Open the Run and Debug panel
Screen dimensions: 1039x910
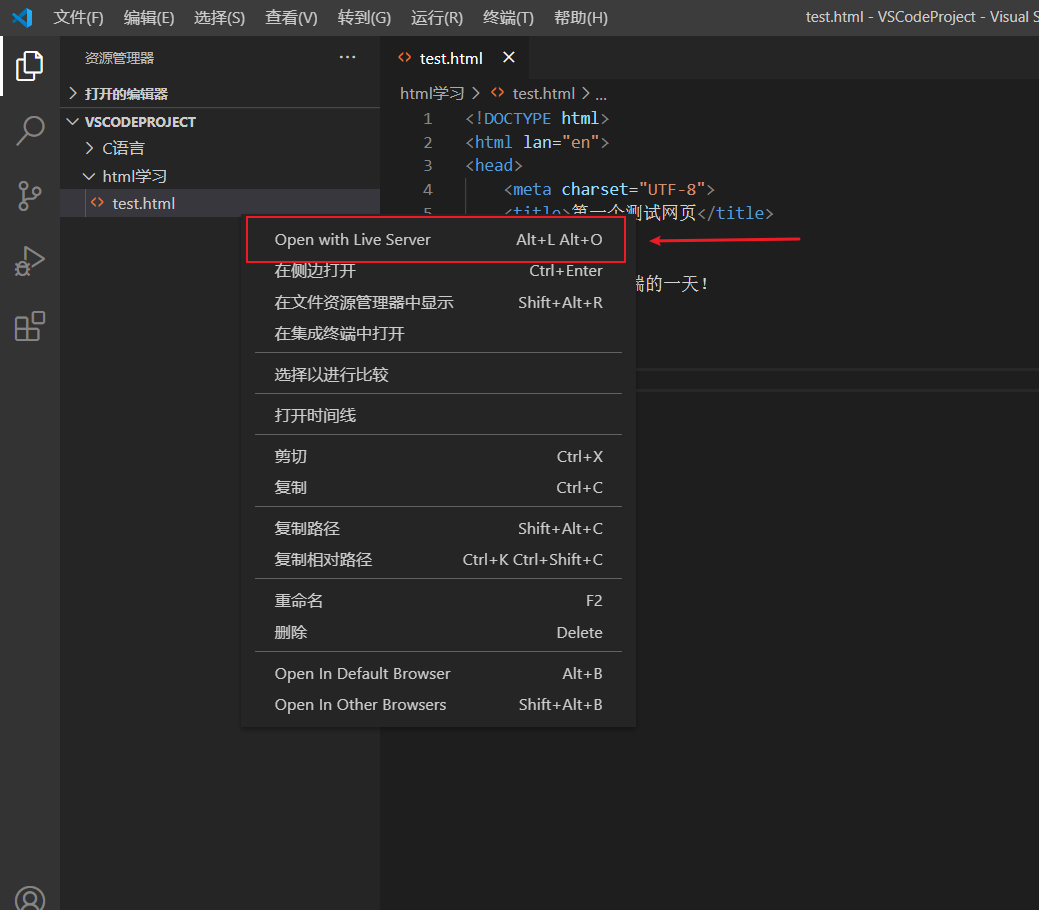(30, 261)
